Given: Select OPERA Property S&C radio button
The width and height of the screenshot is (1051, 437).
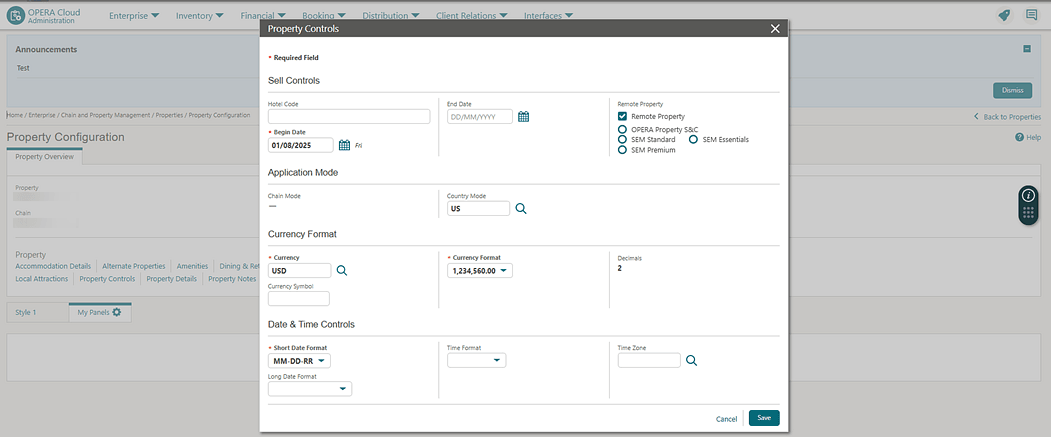Looking at the screenshot, I should 623,129.
